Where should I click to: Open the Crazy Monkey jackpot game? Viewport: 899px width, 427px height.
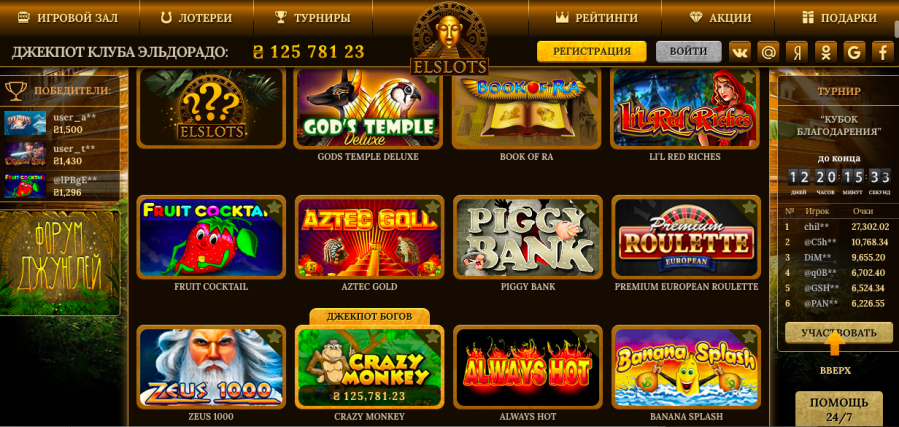click(369, 367)
